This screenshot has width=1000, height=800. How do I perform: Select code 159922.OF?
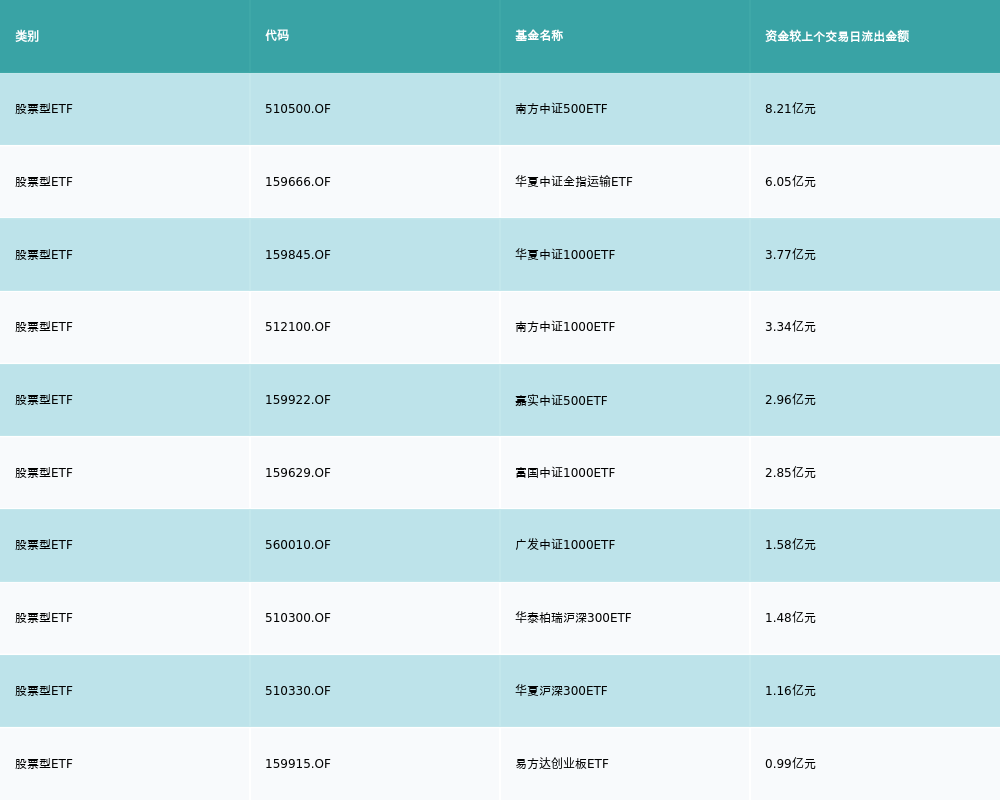tap(298, 400)
